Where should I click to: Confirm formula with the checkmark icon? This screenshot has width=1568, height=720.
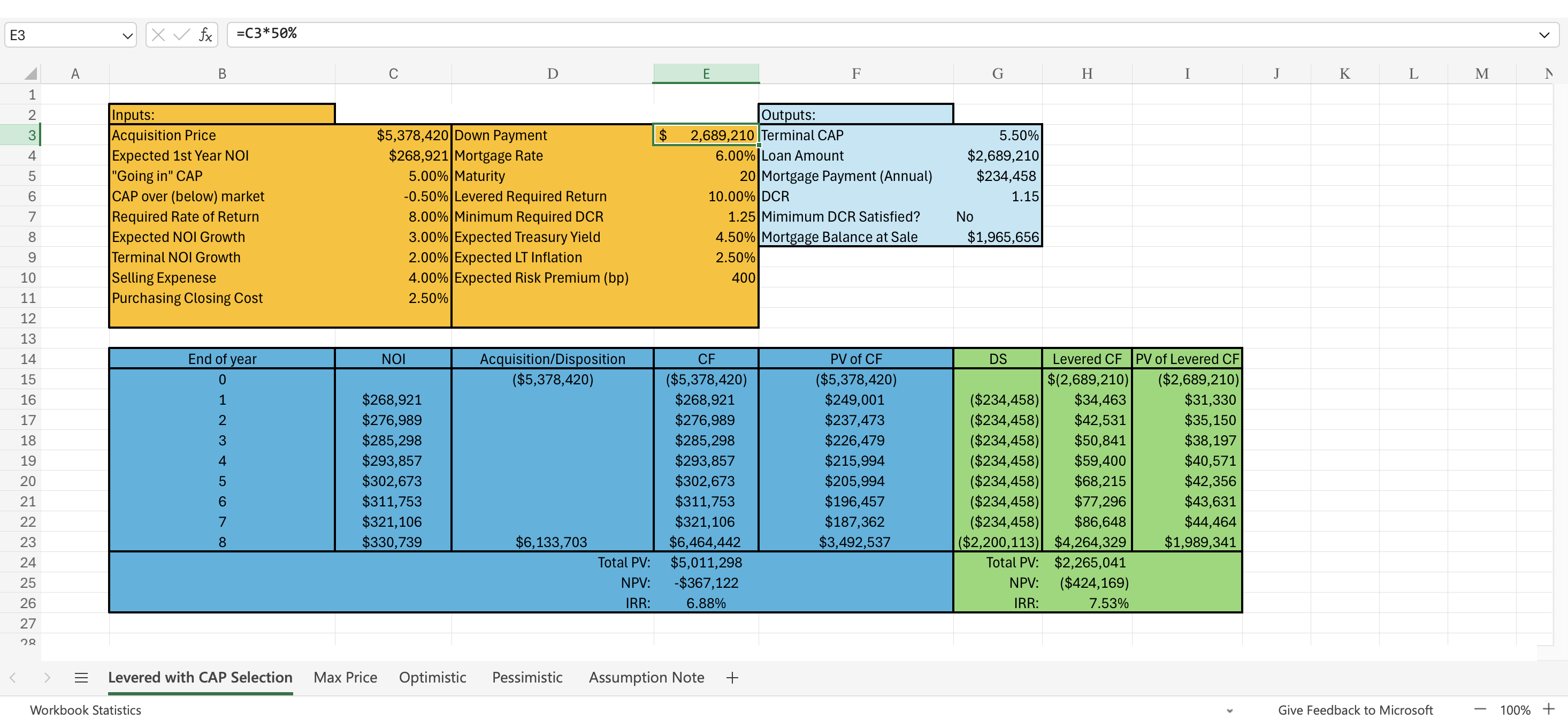(181, 35)
